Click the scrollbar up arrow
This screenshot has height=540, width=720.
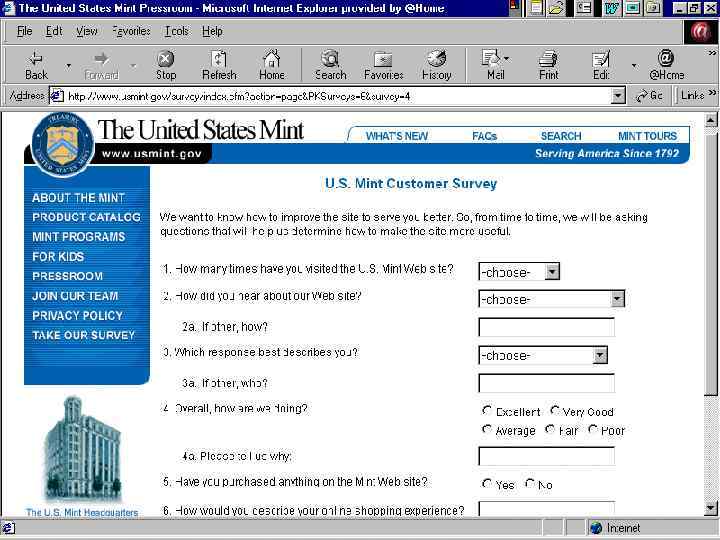pos(711,120)
